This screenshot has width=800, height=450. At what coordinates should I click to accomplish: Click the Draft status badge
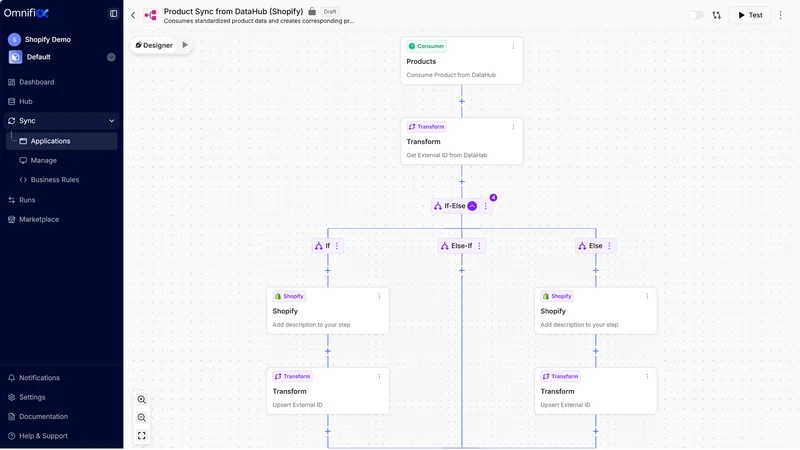point(330,12)
